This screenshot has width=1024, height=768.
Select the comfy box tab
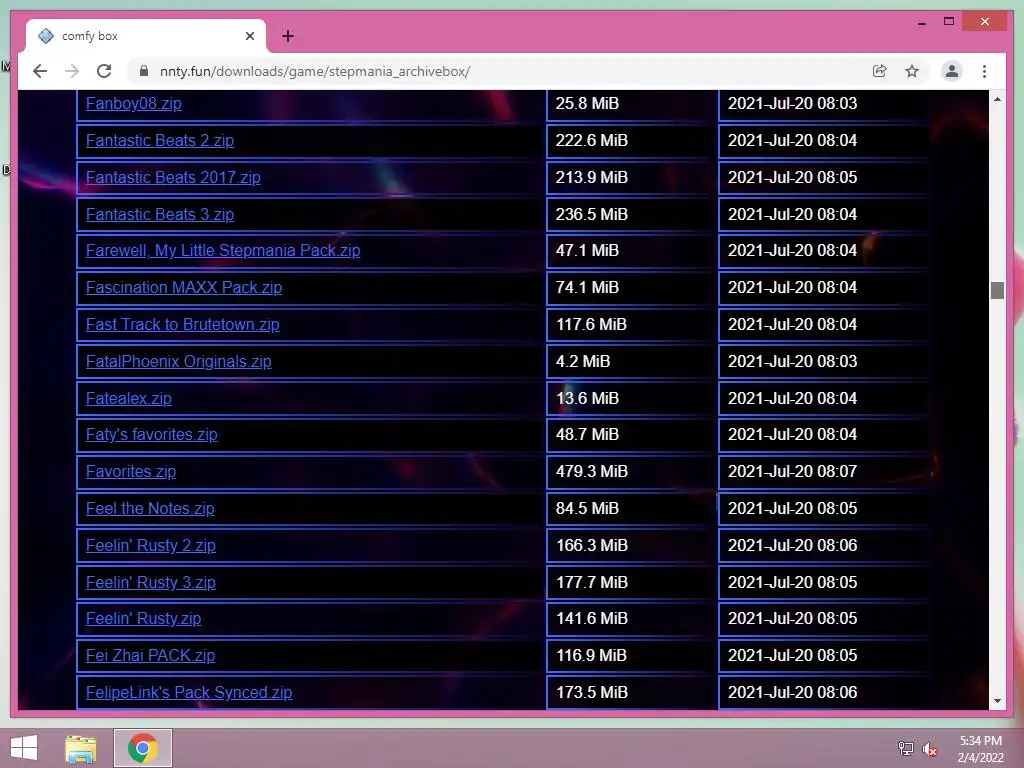click(x=146, y=36)
